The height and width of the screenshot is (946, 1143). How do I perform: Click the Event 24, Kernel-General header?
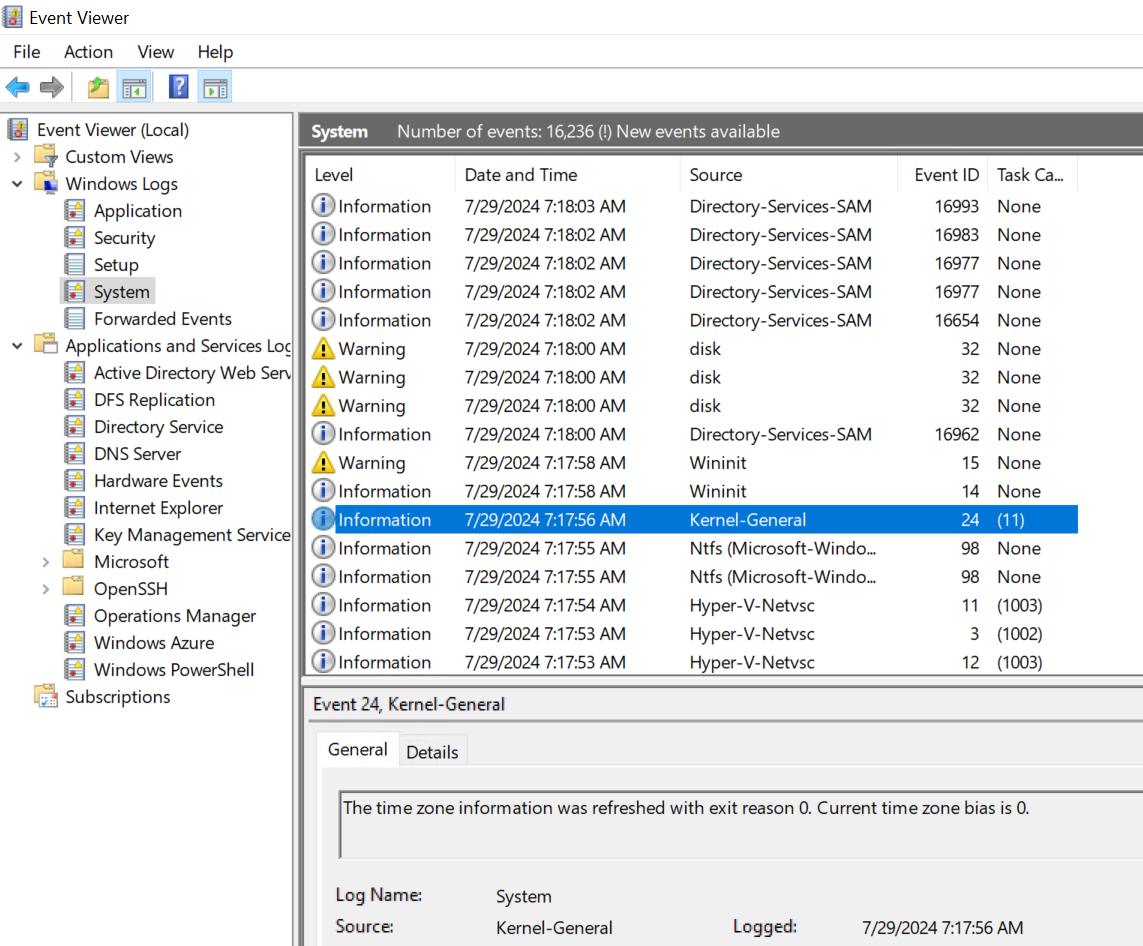pos(409,704)
